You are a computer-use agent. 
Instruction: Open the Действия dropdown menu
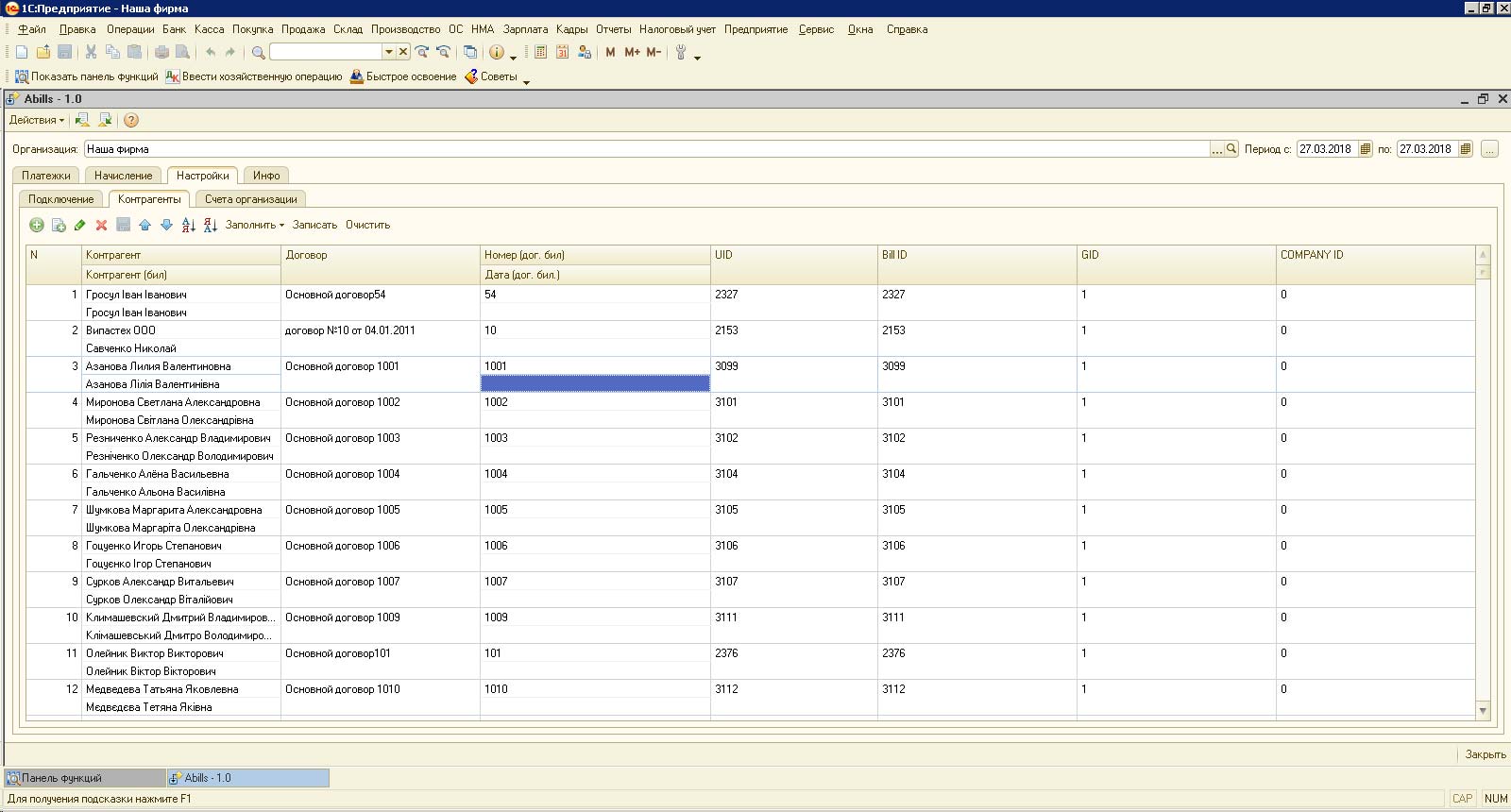click(x=37, y=120)
